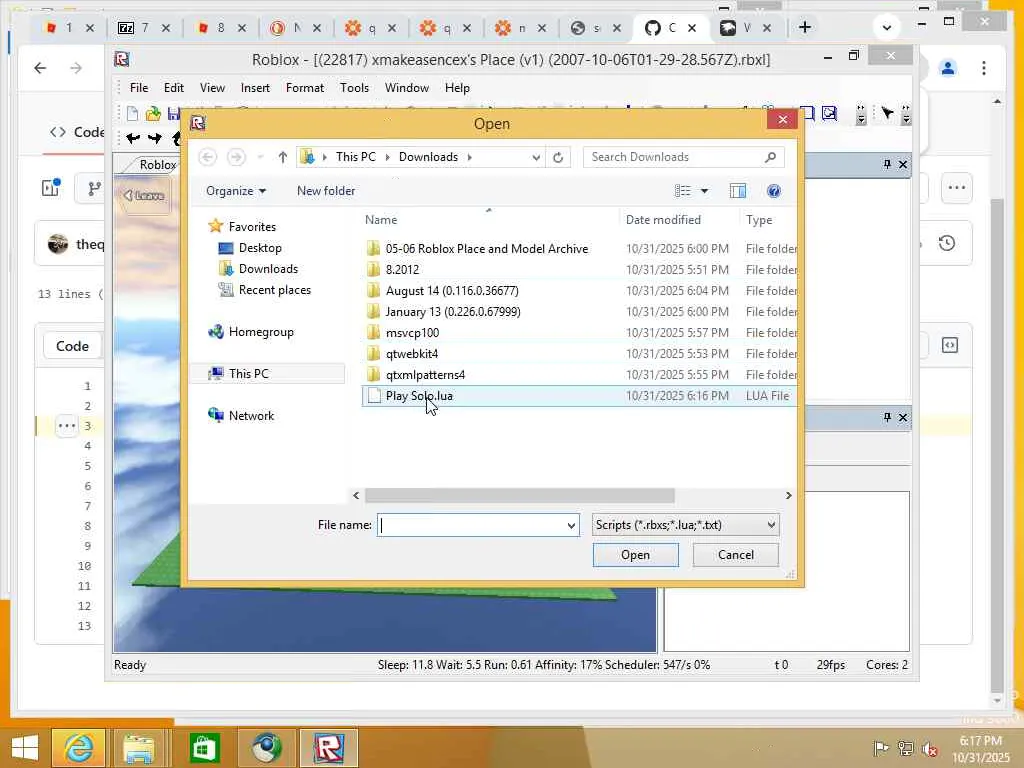Click the redo arrow in Roblox toolbar

pos(155,138)
